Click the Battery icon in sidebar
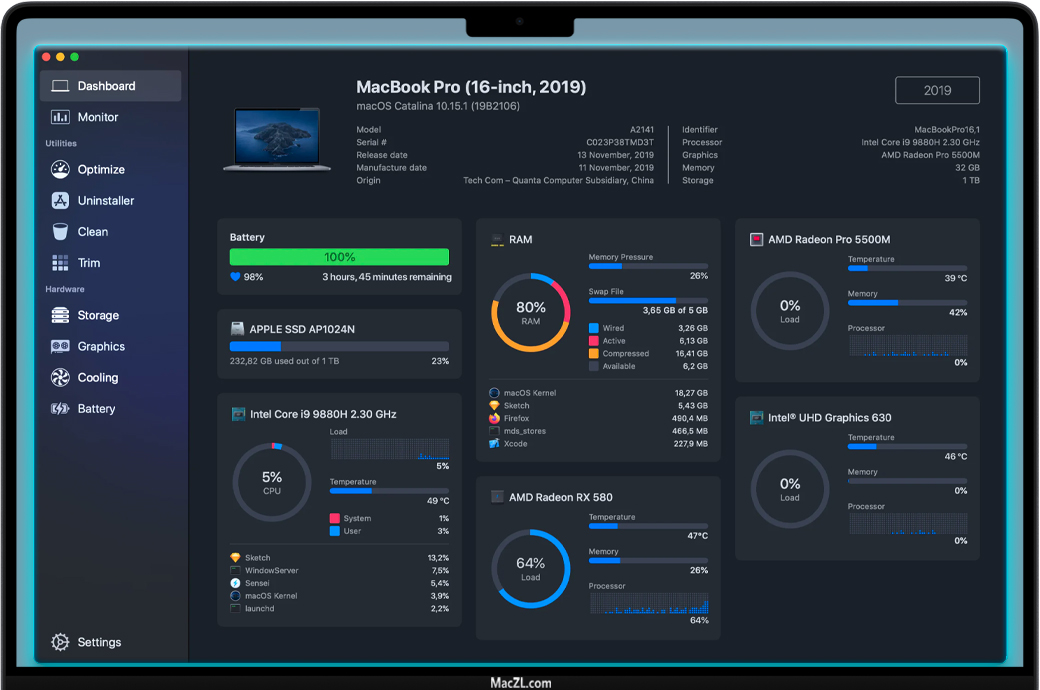The width and height of the screenshot is (1040, 690). 60,409
